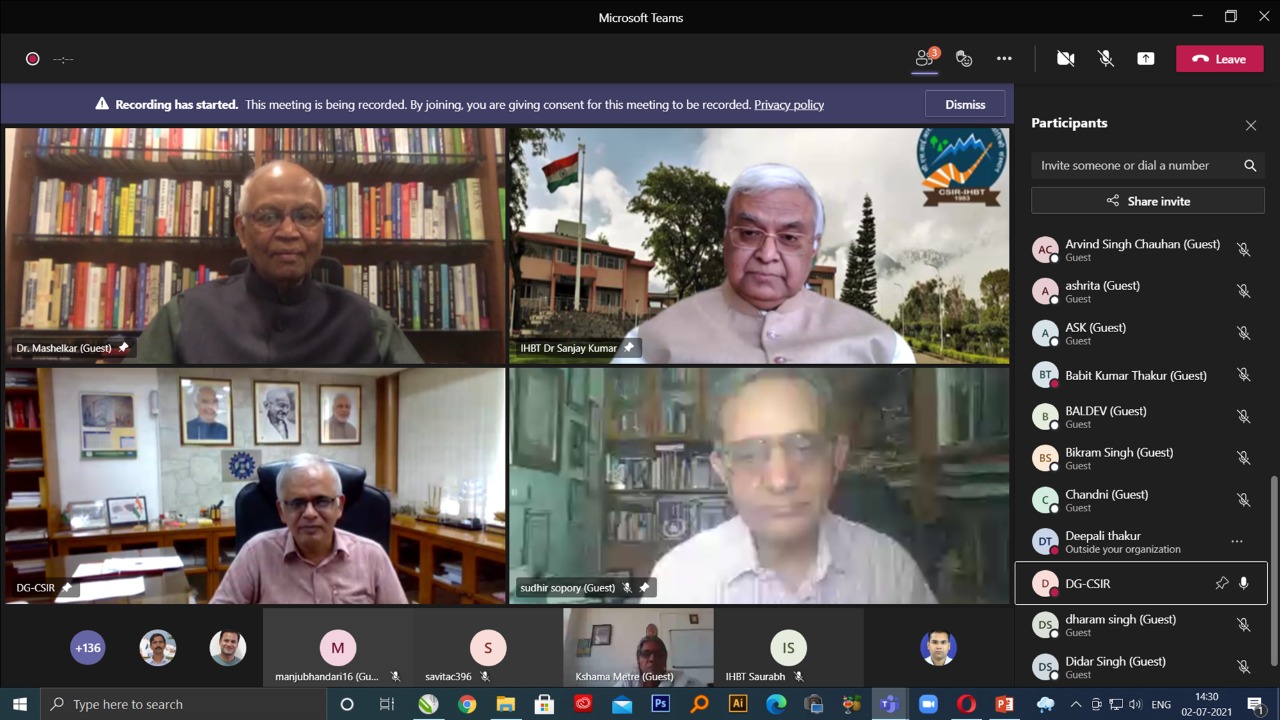
Task: Open More actions ellipsis menu
Action: click(x=1004, y=59)
